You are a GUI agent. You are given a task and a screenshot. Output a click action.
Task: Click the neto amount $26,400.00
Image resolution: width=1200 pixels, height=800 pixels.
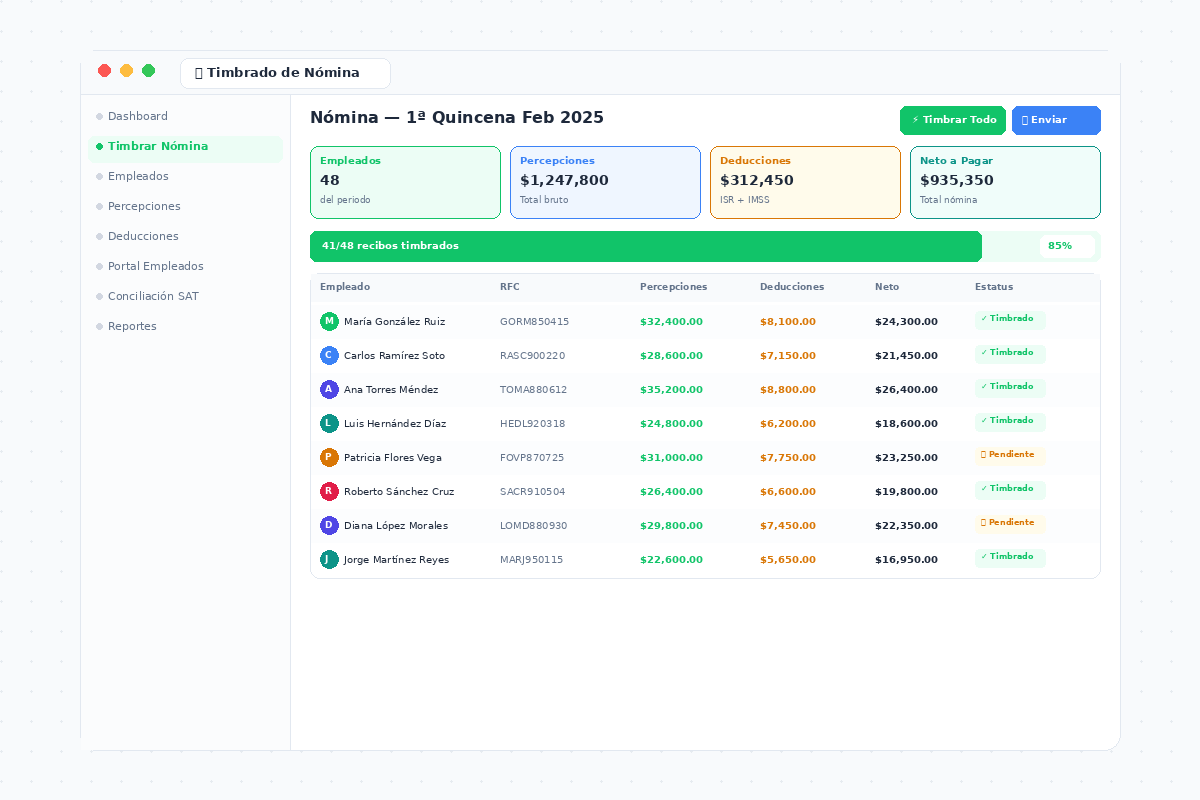click(x=906, y=390)
